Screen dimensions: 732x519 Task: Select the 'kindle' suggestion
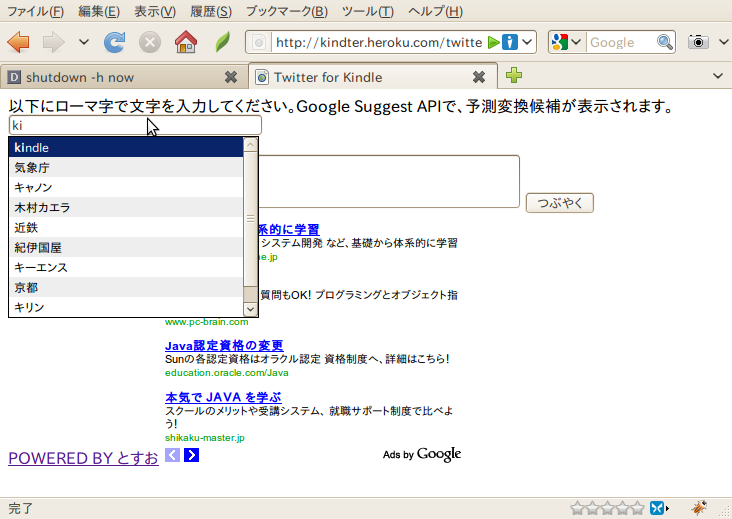pyautogui.click(x=126, y=147)
